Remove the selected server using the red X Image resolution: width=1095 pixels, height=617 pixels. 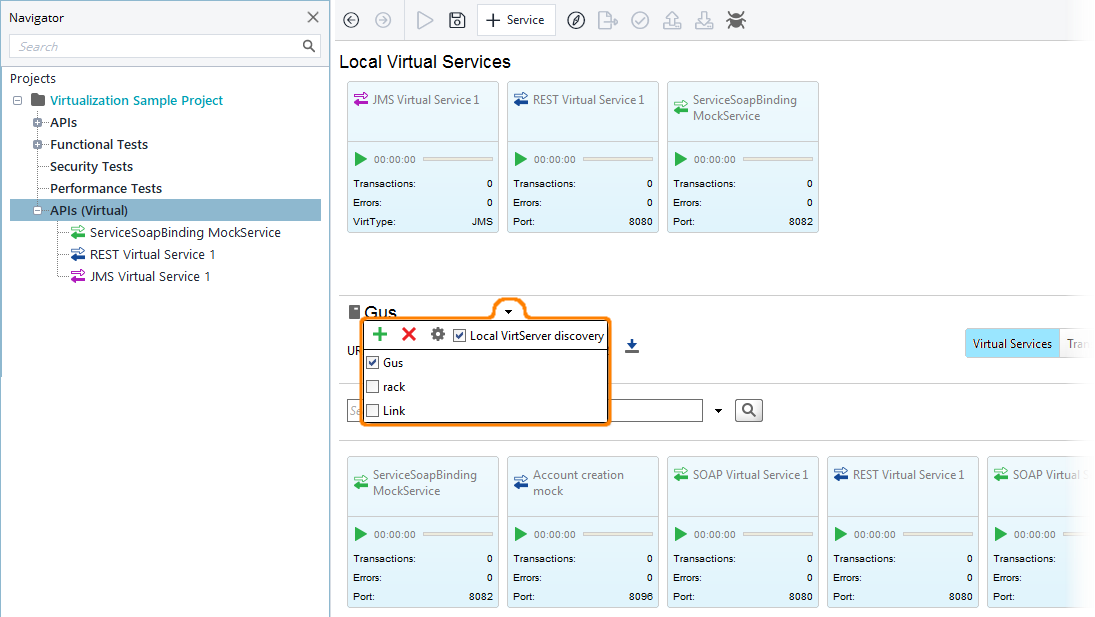point(408,334)
